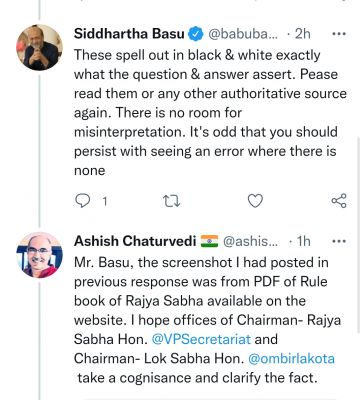Open Siddhartha Basu's name link
364x400 pixels.
[x=129, y=34]
